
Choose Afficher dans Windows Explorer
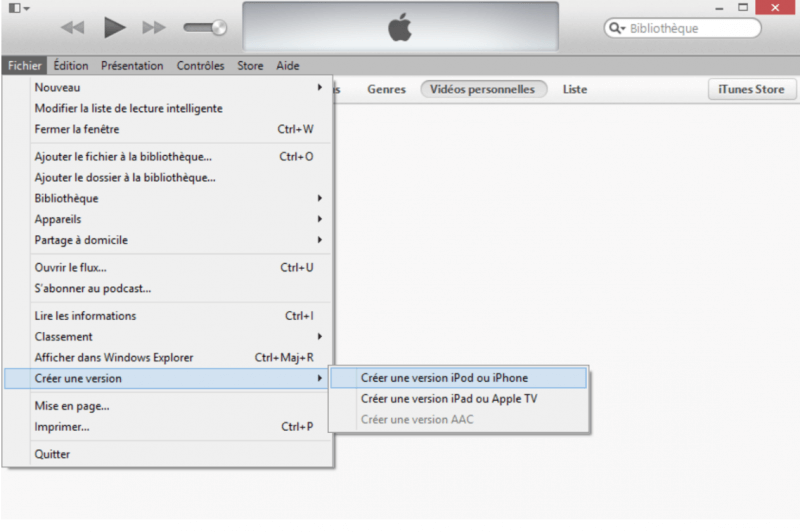click(x=167, y=358)
